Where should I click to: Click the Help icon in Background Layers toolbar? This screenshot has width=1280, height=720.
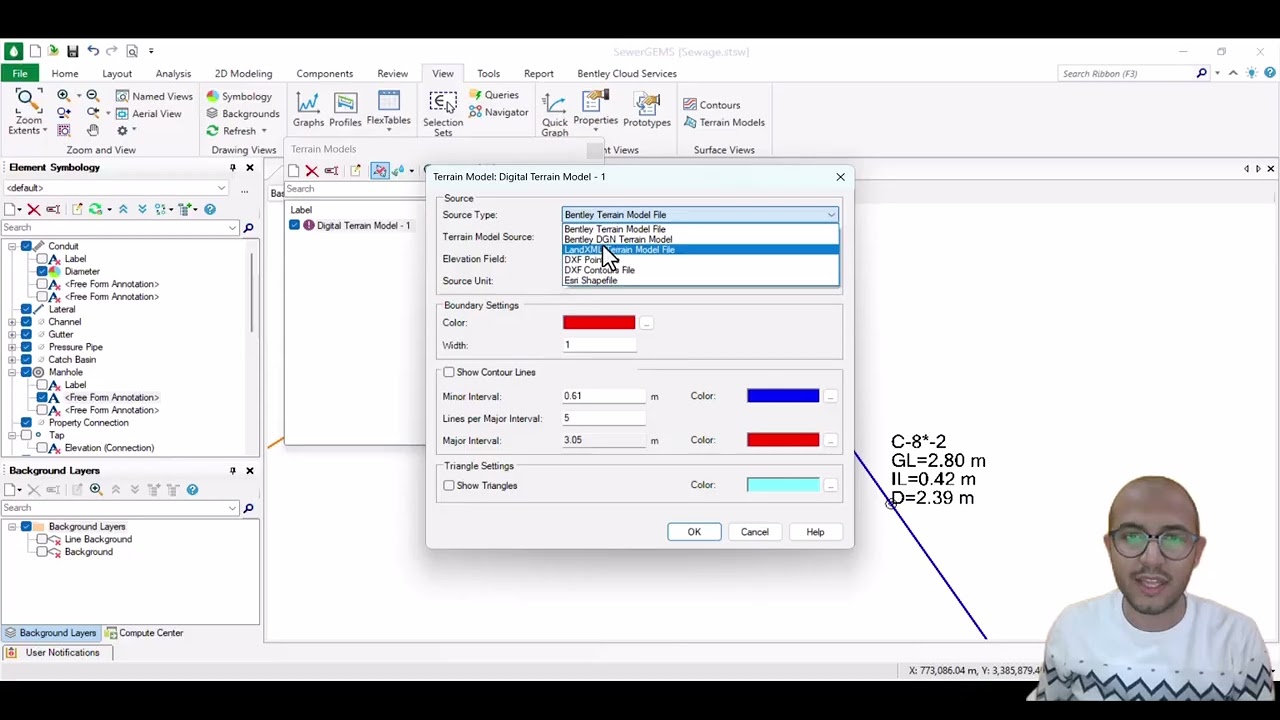(x=192, y=489)
